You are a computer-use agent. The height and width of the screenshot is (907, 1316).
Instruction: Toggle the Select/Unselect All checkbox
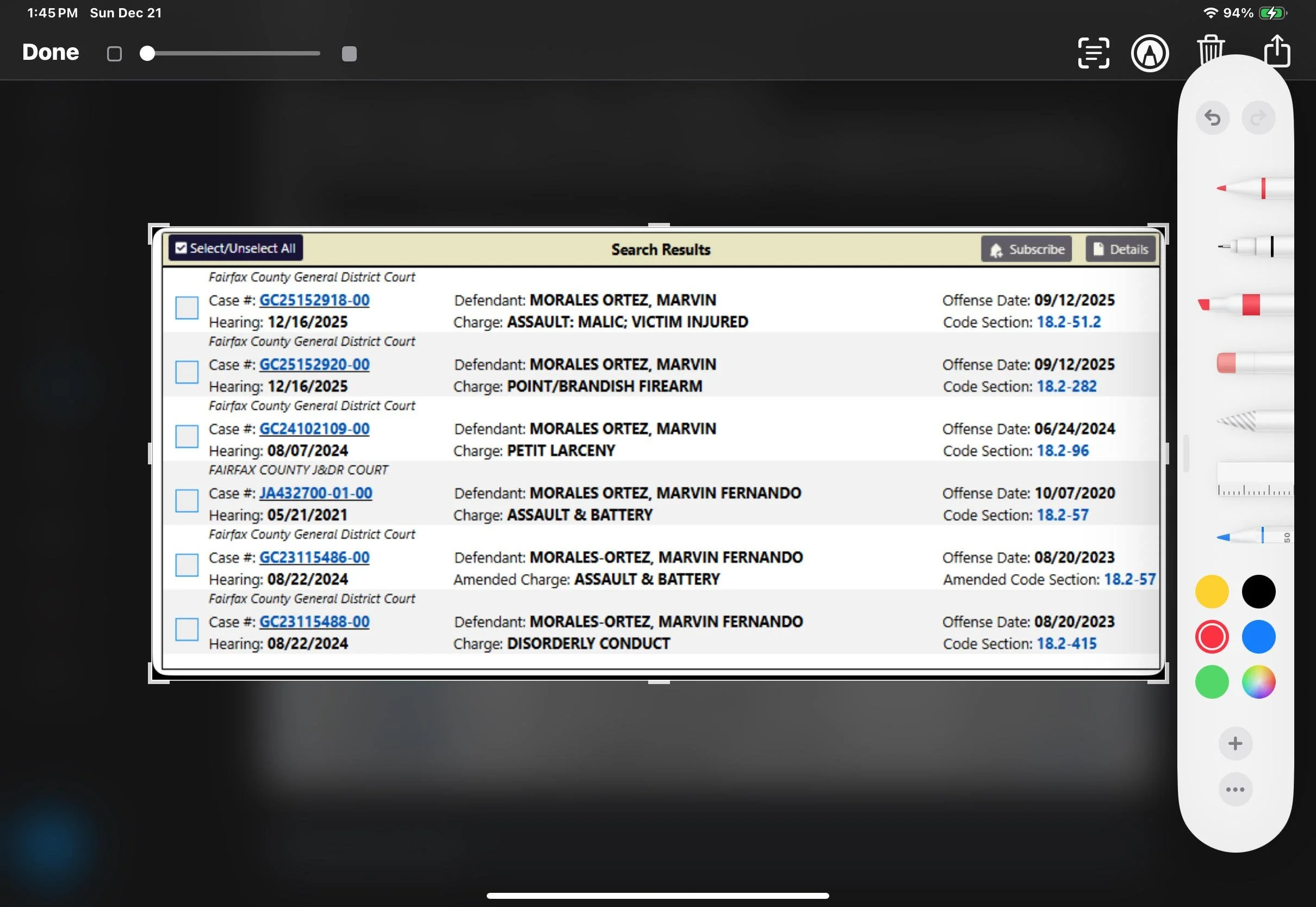181,249
